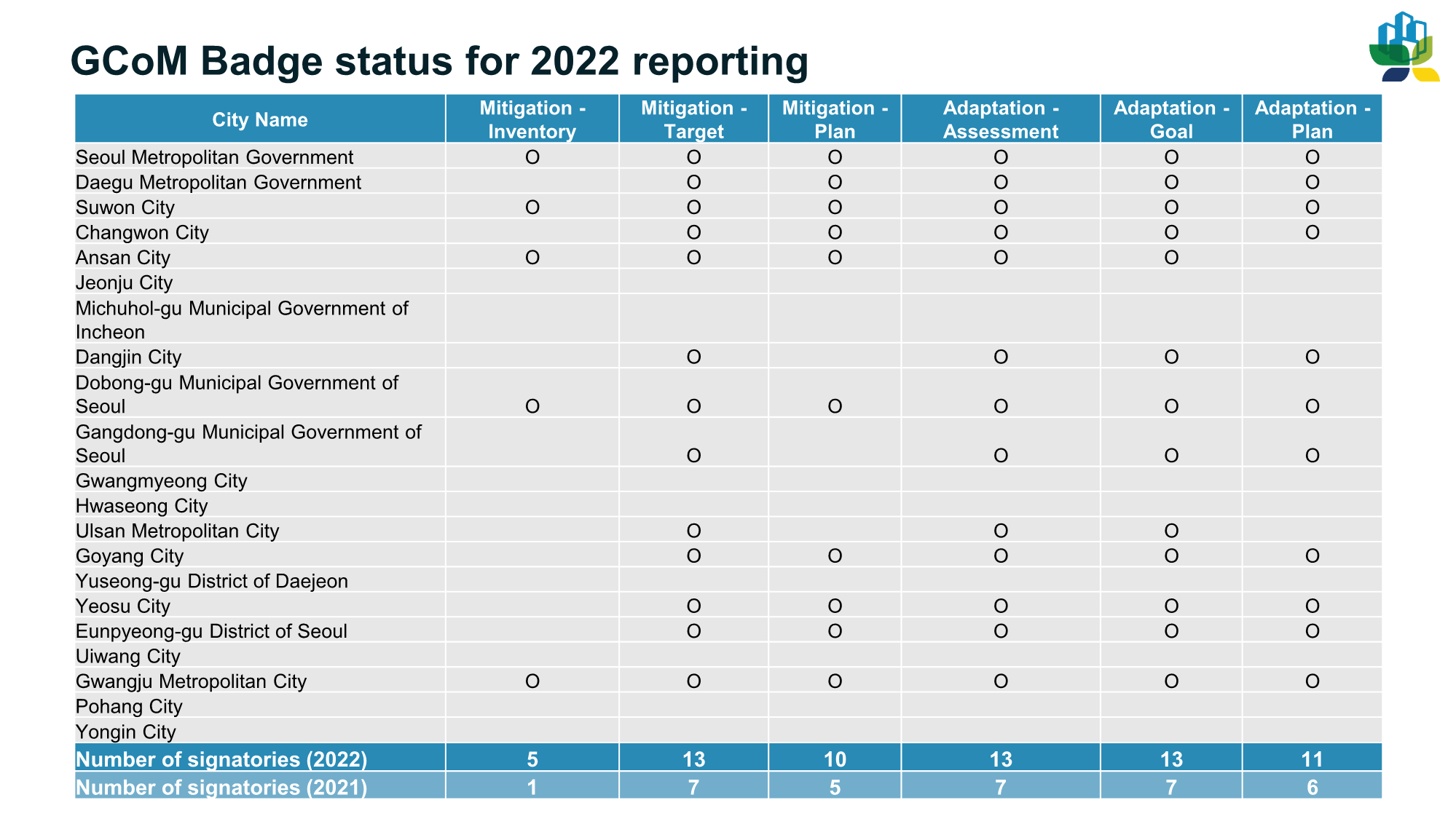Click Yeosu City's Mitigation Target 'O' mark
The image size is (1456, 835).
coord(694,606)
